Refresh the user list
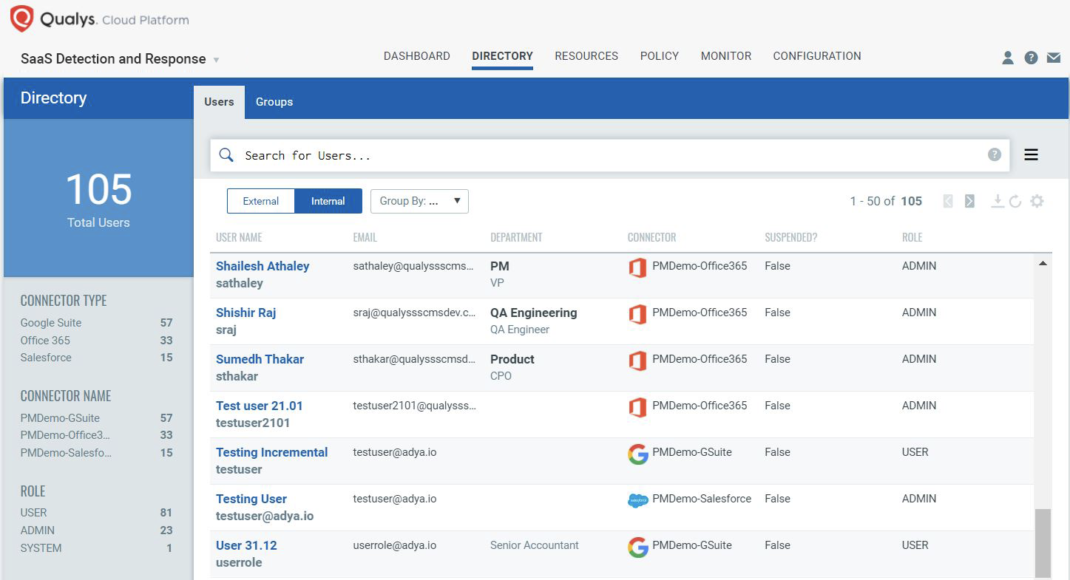This screenshot has height=580, width=1070. click(x=1015, y=201)
